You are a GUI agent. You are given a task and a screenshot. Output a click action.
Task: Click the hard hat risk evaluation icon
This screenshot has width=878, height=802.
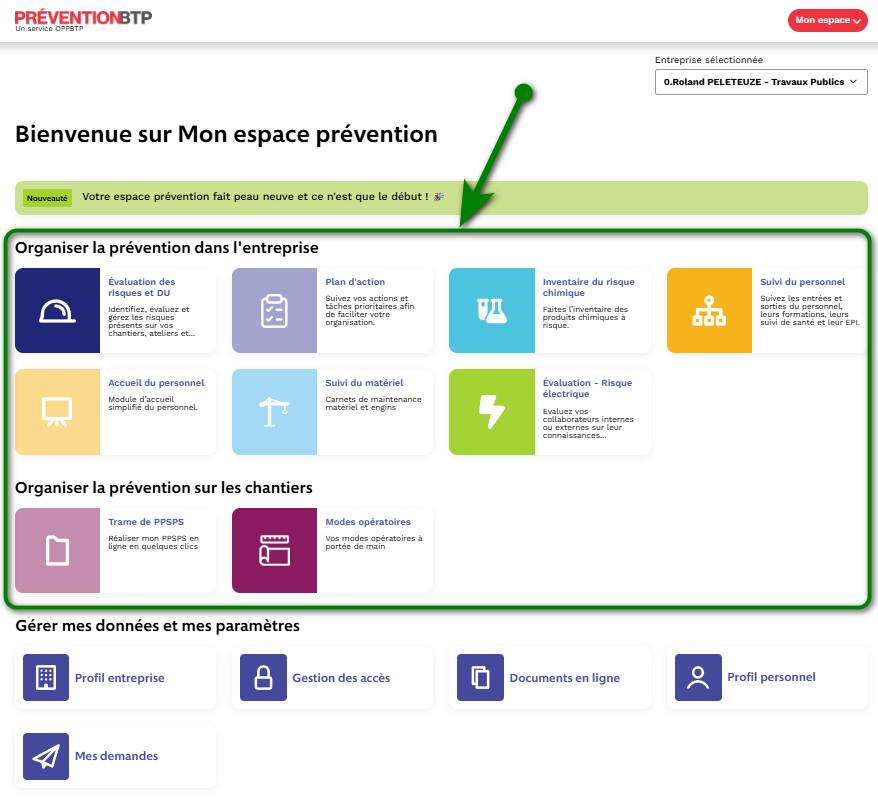click(x=57, y=311)
